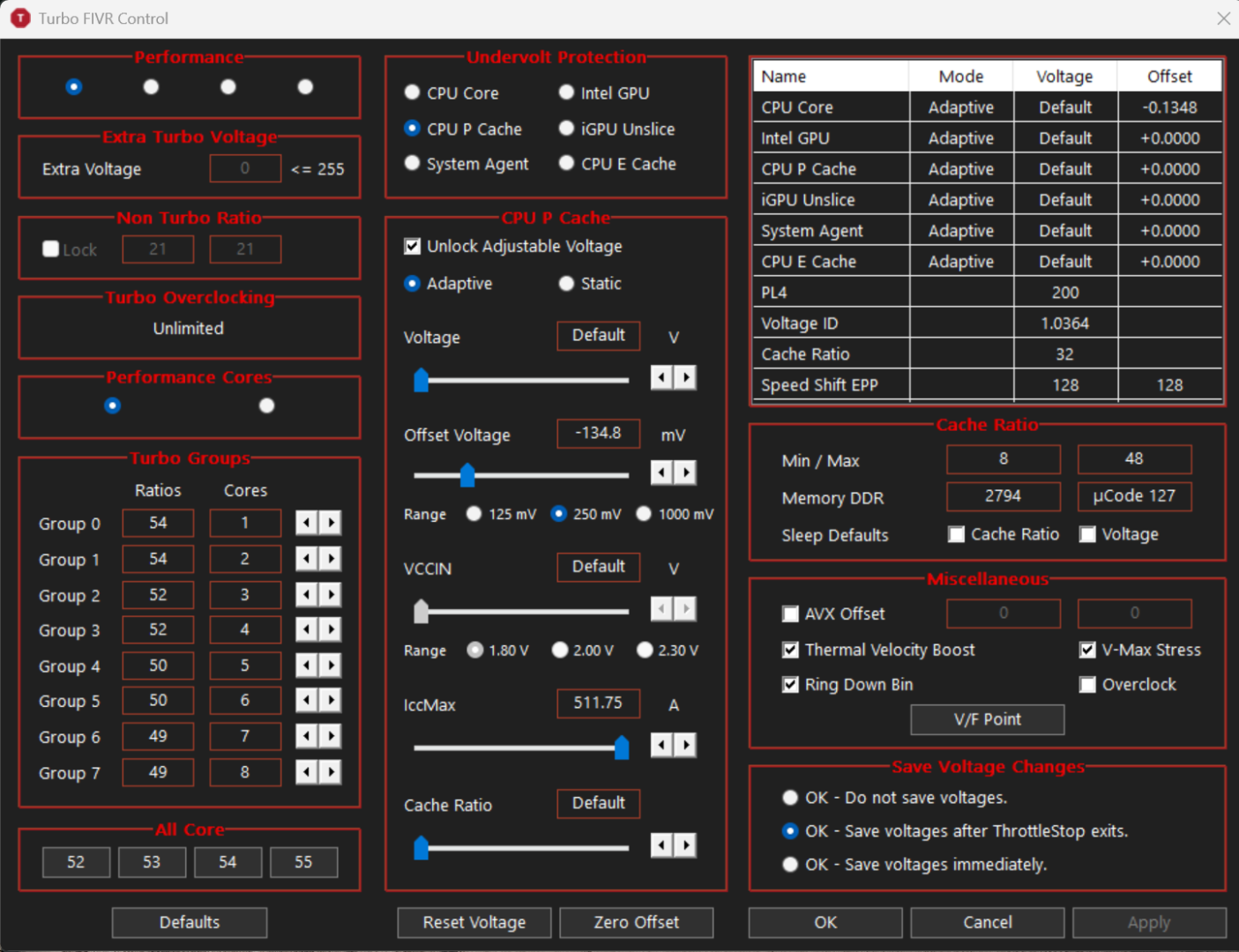Click the Cancel button

(x=988, y=922)
